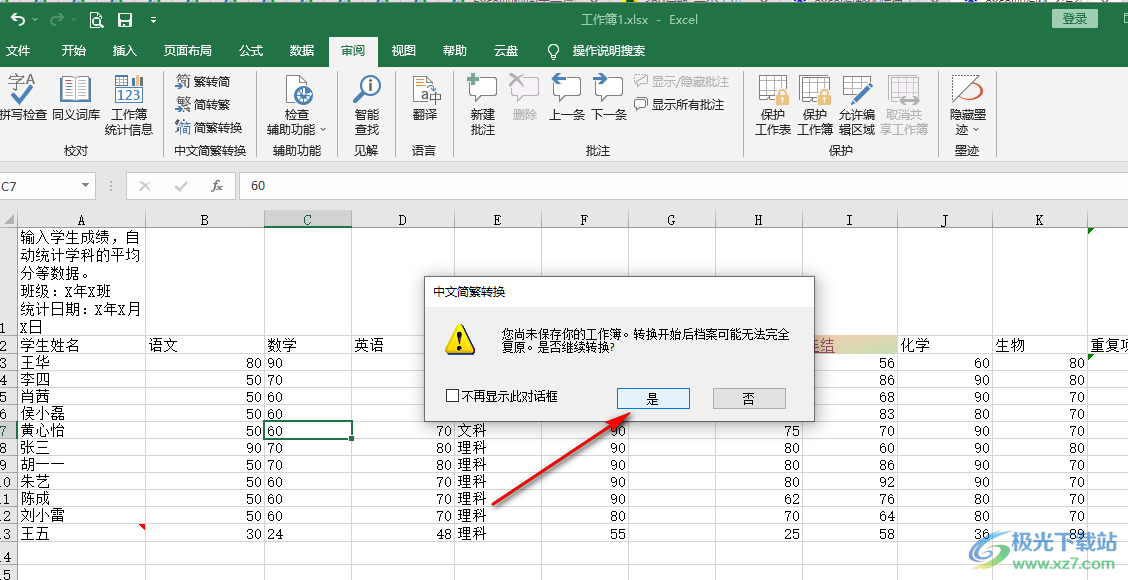The width and height of the screenshot is (1128, 580).
Task: Click 否 to cancel conversion
Action: coord(749,399)
